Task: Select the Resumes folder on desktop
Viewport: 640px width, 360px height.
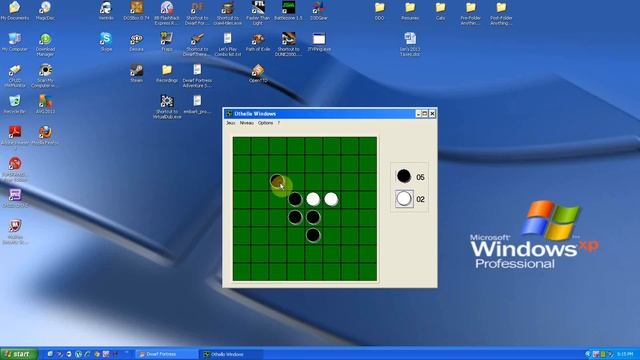Action: pyautogui.click(x=410, y=11)
